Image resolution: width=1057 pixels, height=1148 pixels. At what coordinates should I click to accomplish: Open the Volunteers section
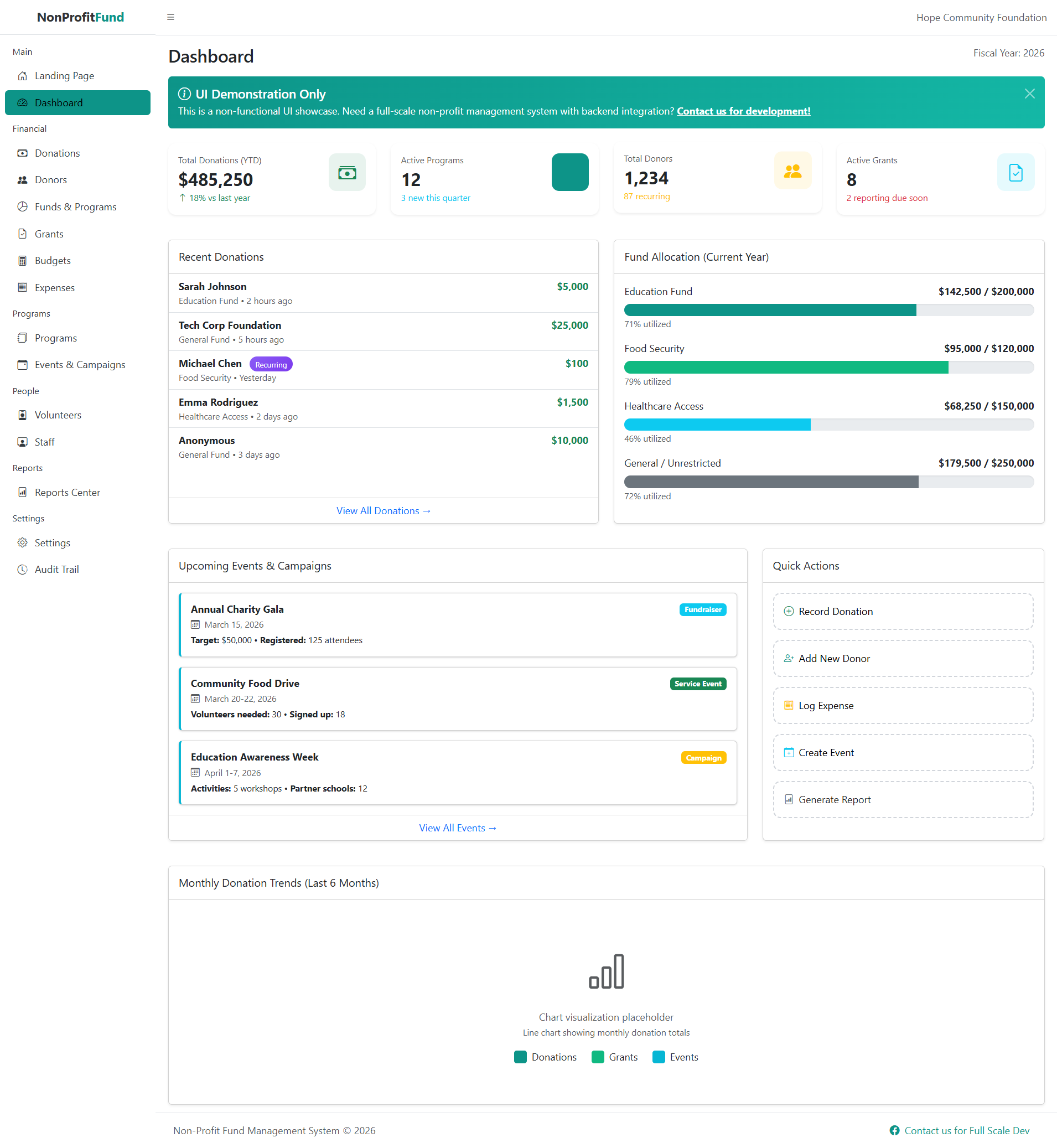[x=58, y=415]
